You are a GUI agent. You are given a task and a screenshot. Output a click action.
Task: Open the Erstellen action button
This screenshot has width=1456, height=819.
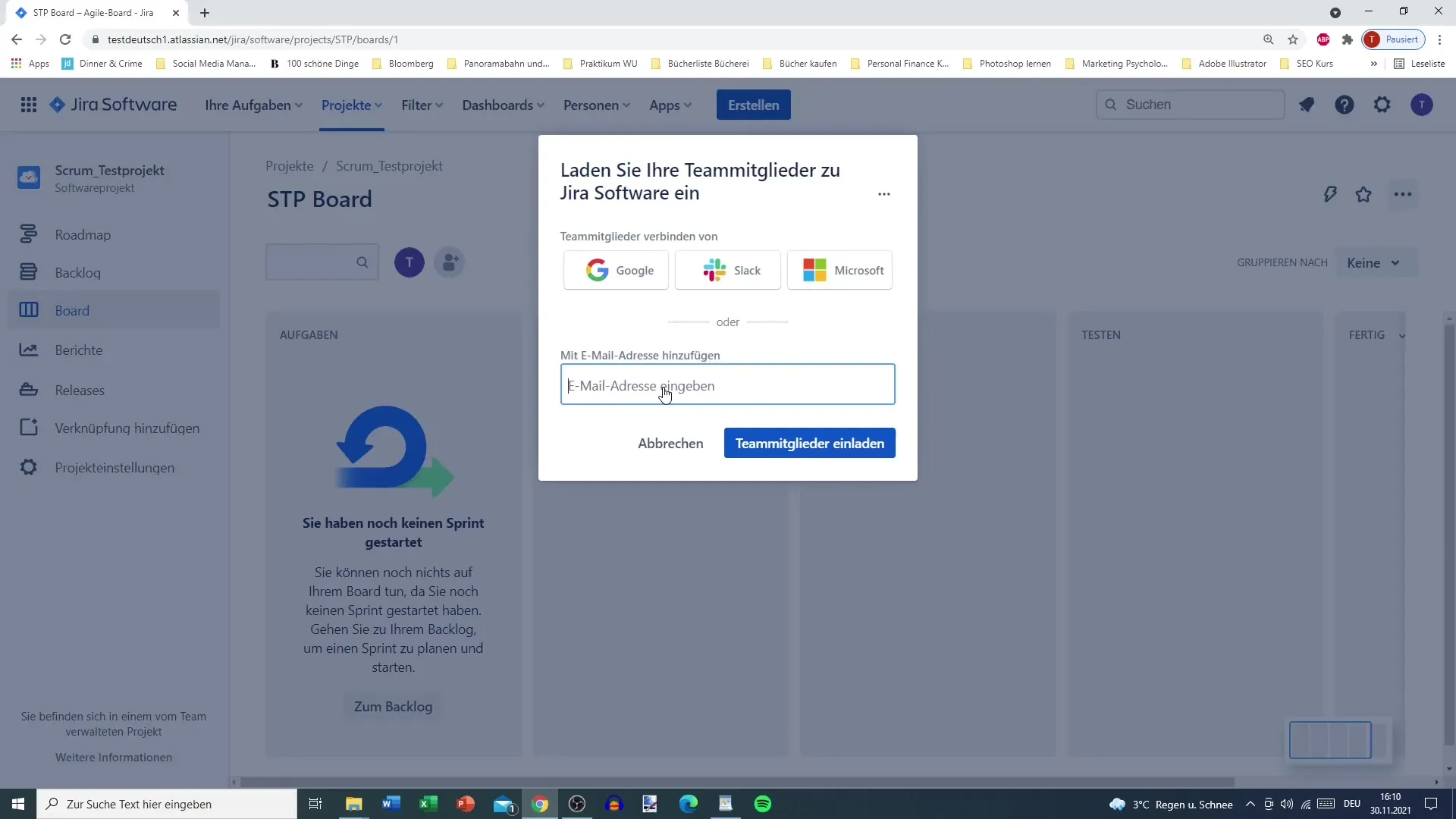point(755,105)
